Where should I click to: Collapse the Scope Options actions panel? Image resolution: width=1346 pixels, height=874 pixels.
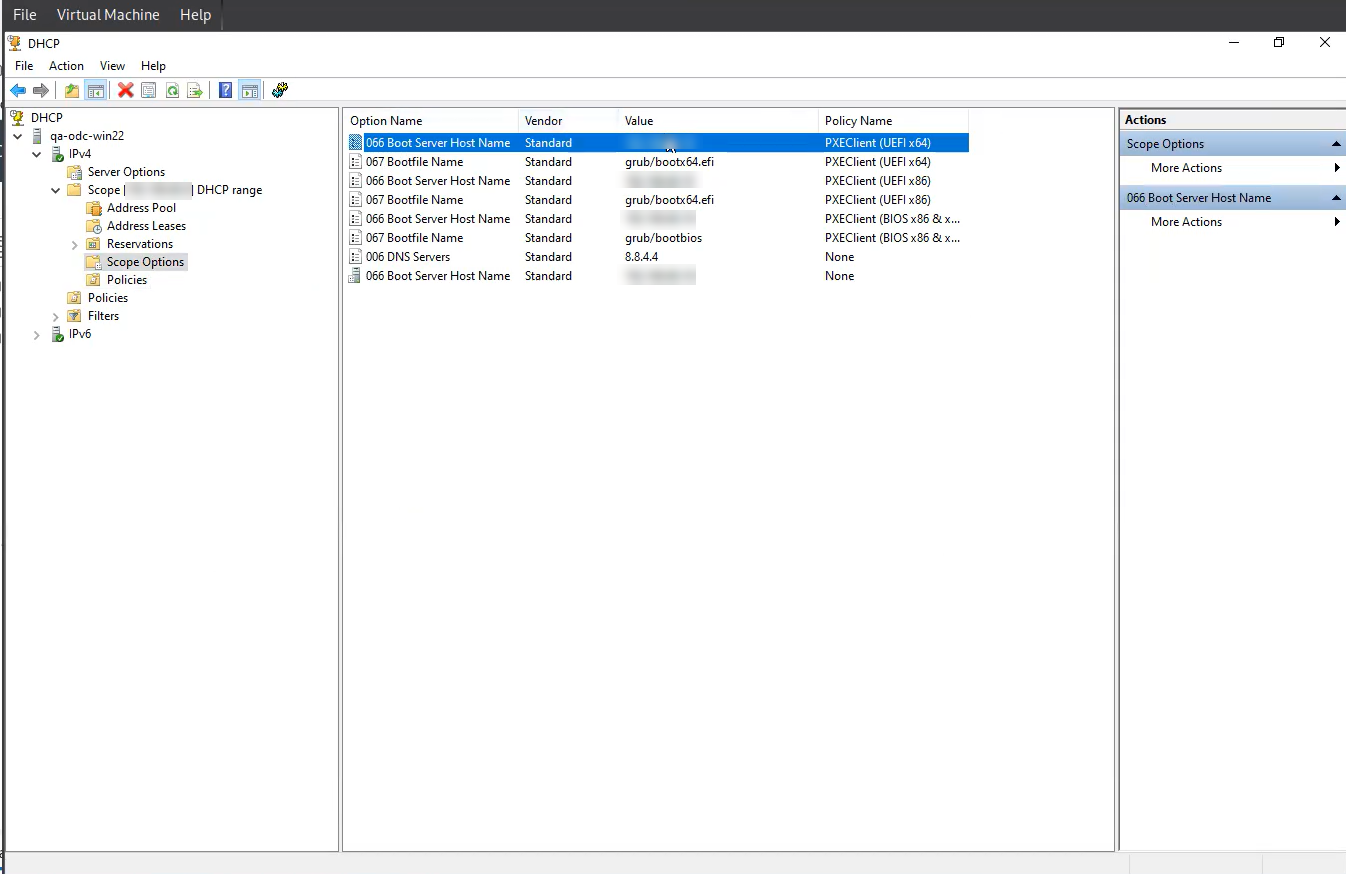coord(1336,143)
